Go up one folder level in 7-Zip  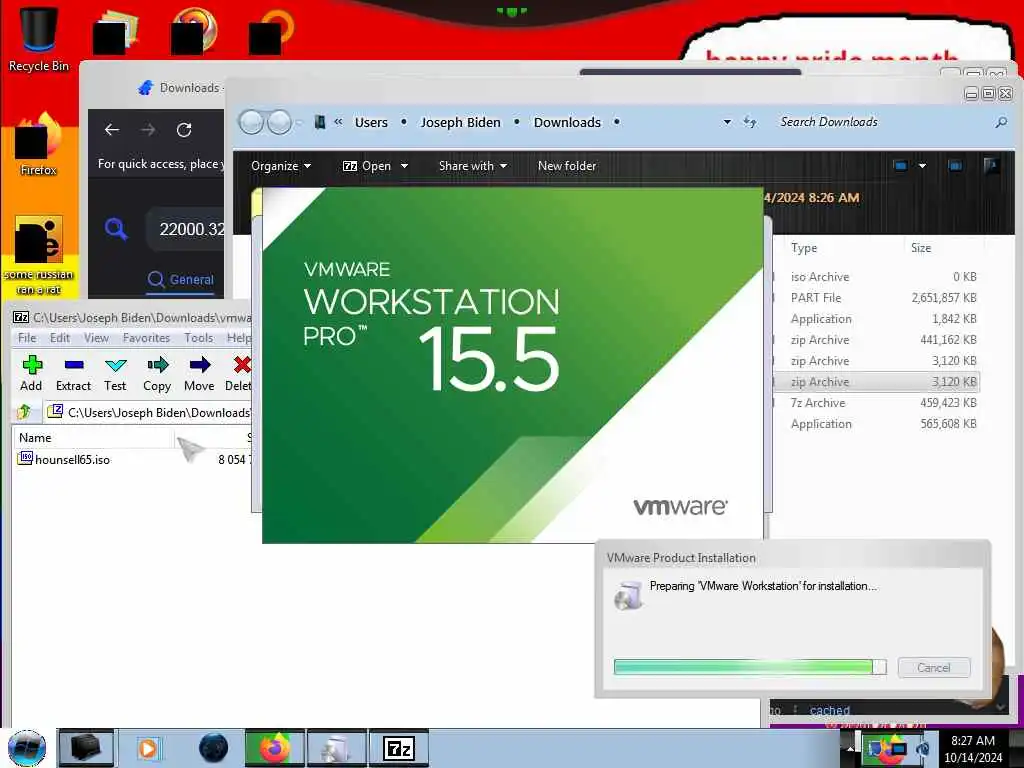click(x=25, y=412)
